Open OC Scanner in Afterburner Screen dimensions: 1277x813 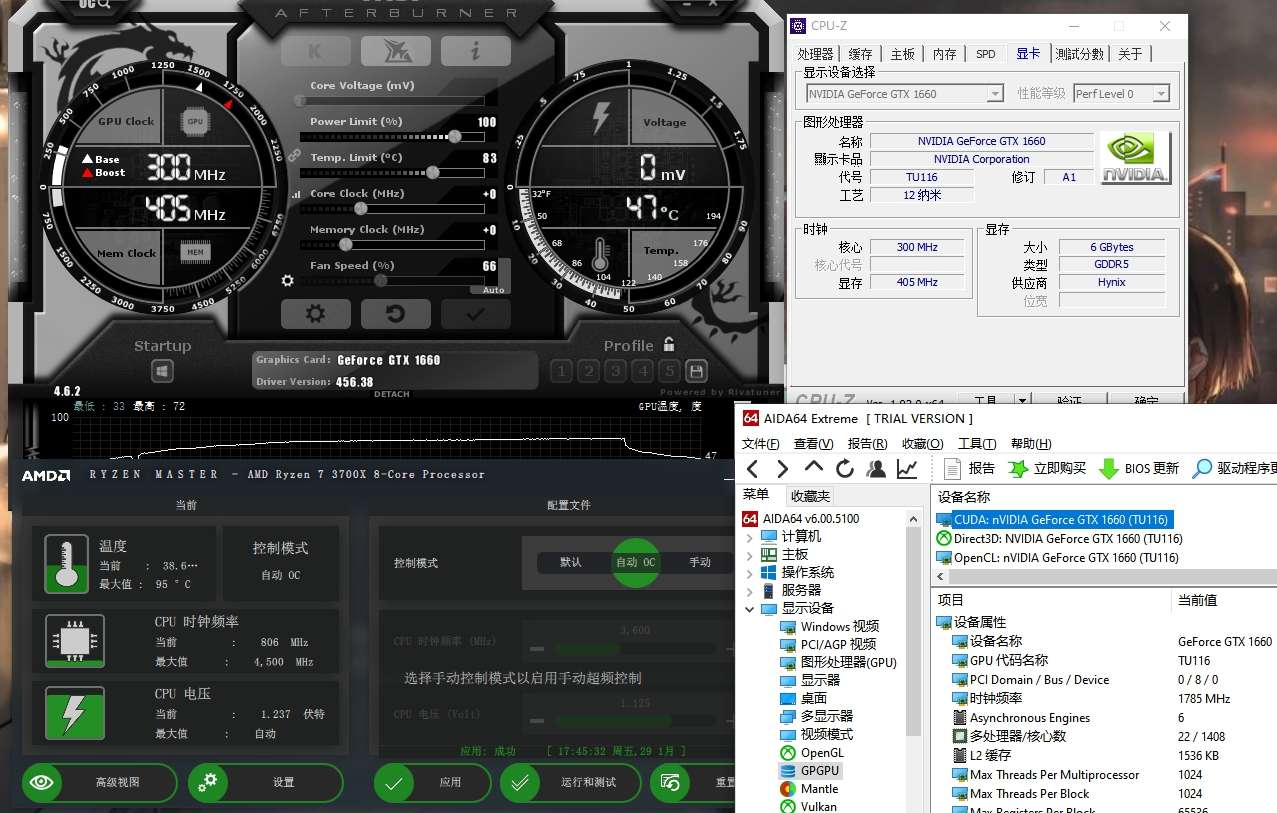(x=95, y=5)
